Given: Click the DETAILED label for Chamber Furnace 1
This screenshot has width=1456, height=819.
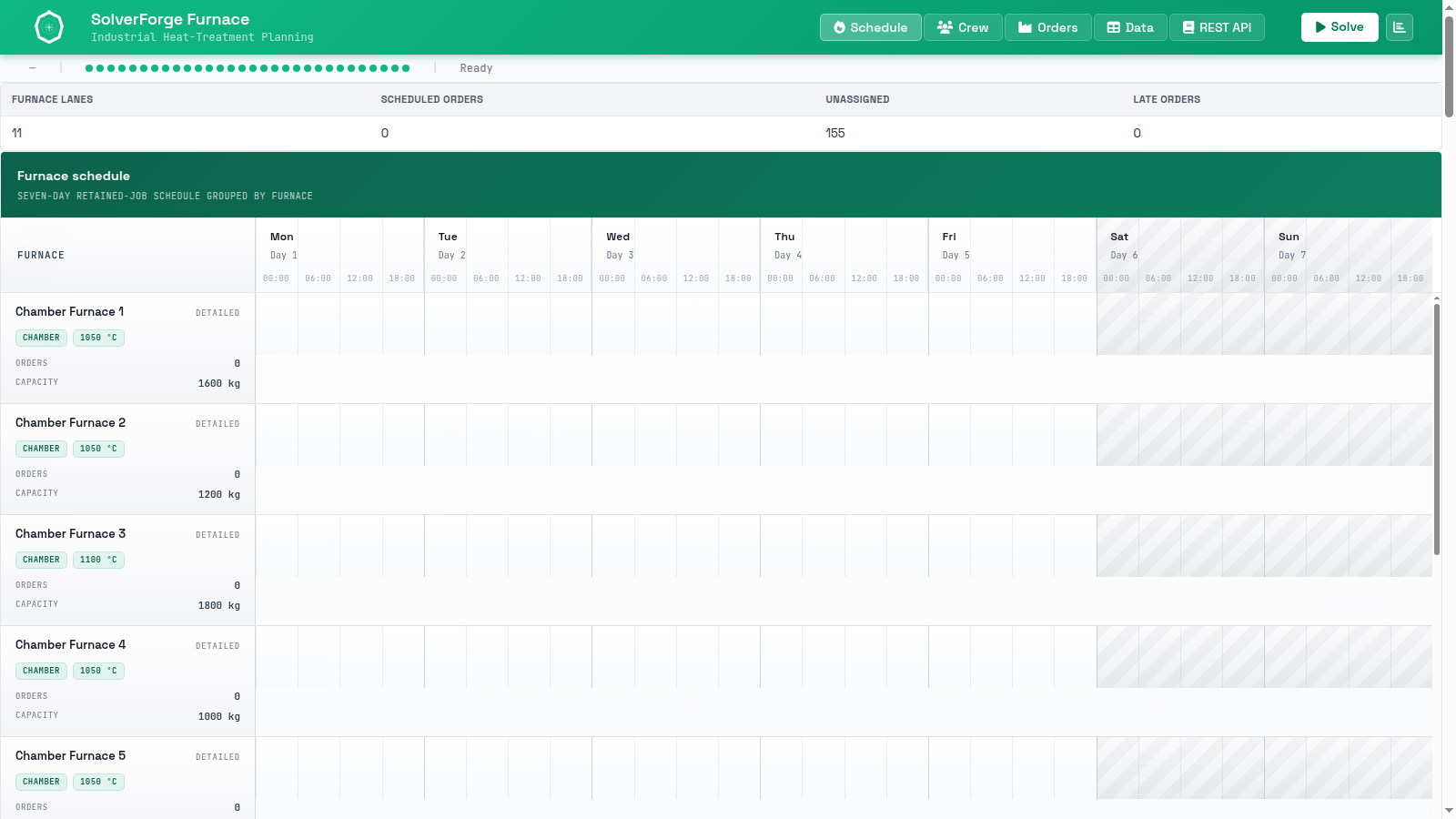Looking at the screenshot, I should point(217,313).
